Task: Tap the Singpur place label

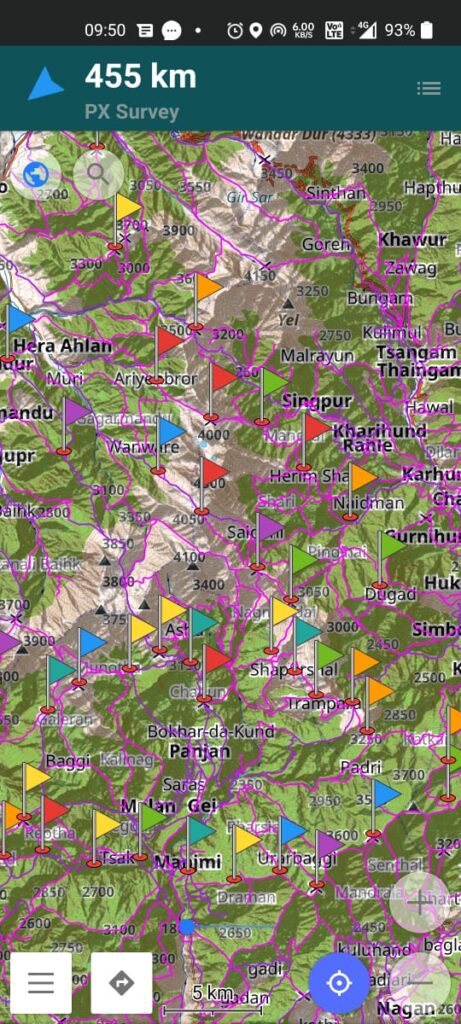Action: pyautogui.click(x=317, y=400)
